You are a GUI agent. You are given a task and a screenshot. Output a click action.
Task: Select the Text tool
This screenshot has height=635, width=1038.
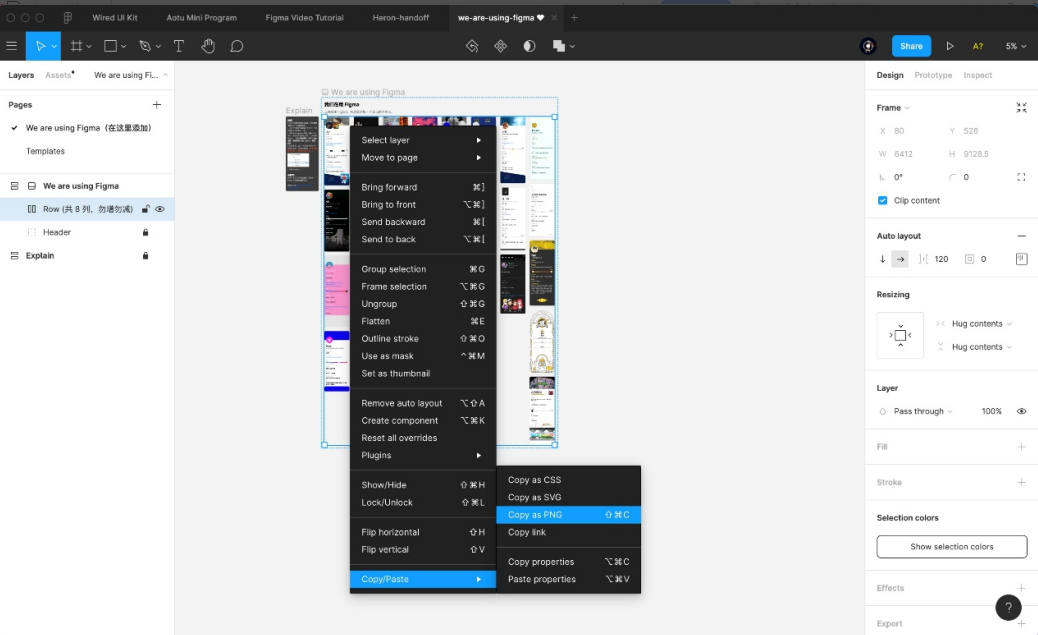(179, 46)
